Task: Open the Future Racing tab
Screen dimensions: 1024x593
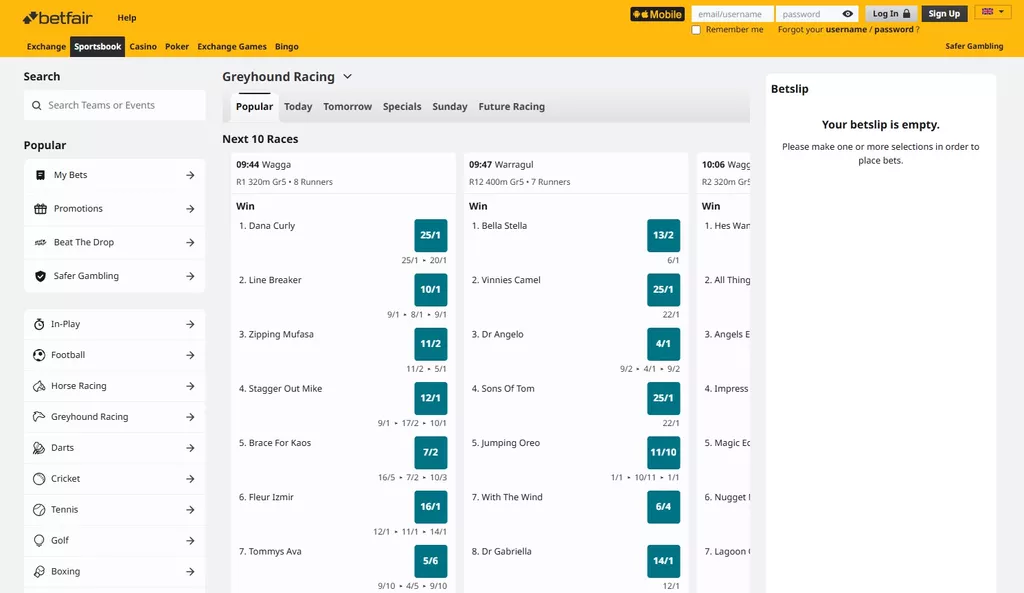Action: (x=511, y=106)
